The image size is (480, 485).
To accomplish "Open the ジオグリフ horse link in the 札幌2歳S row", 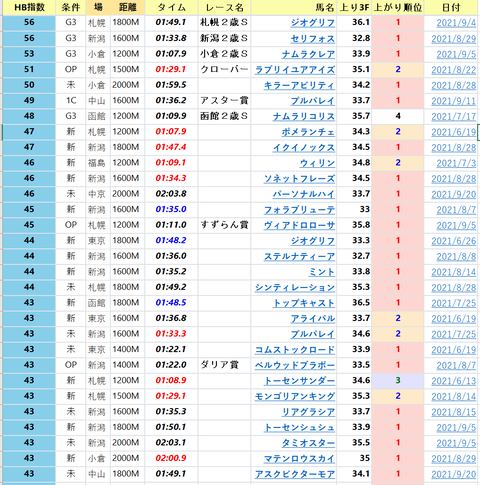I will [313, 23].
